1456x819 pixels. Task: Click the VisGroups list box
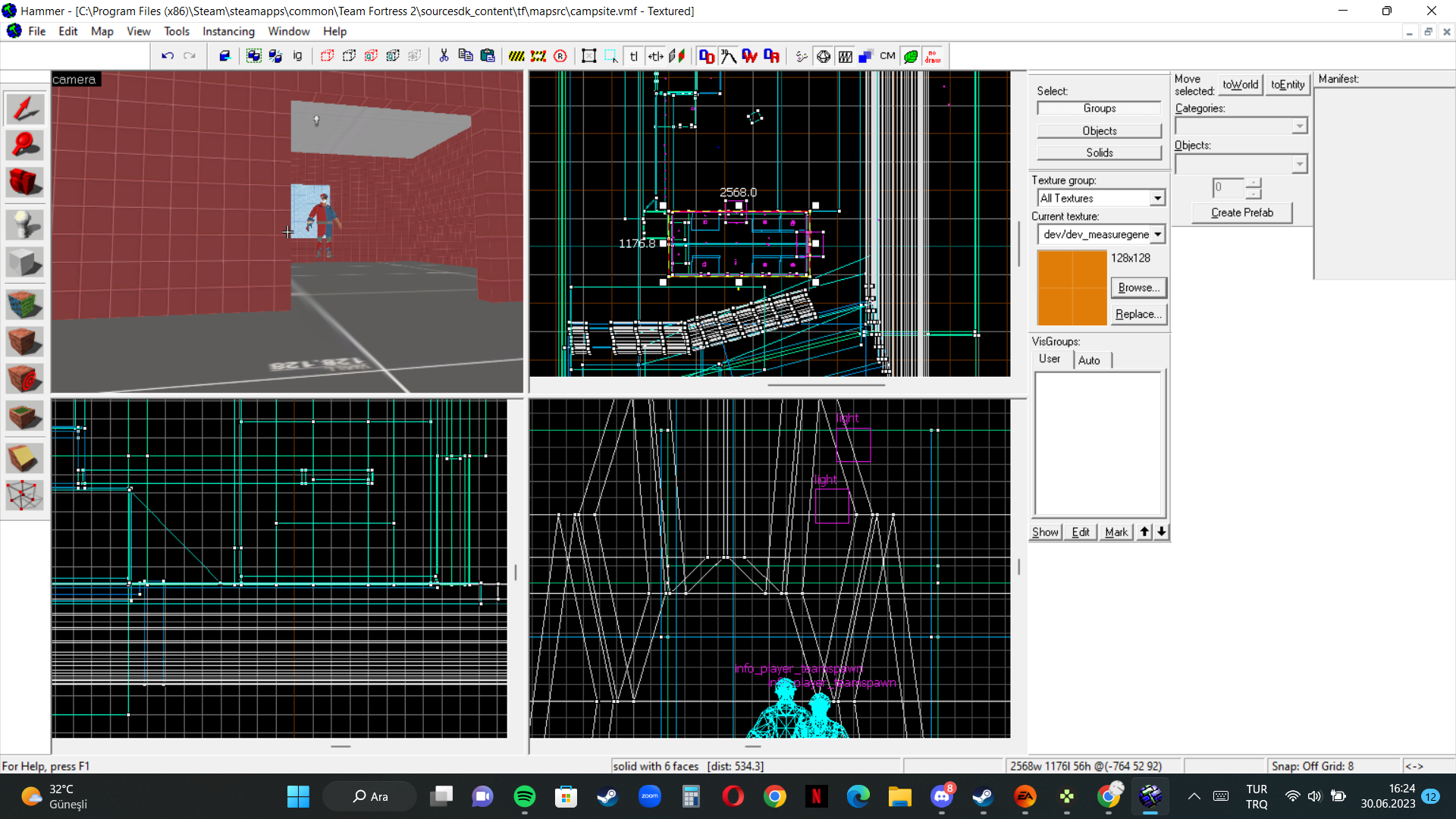[x=1098, y=444]
